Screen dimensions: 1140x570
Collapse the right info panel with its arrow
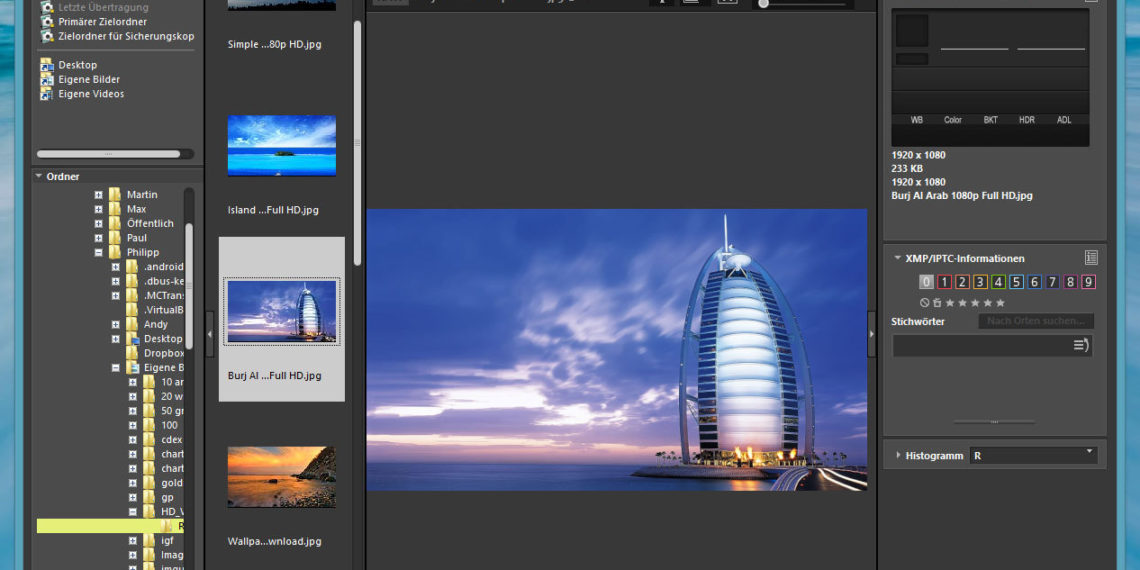tap(872, 334)
